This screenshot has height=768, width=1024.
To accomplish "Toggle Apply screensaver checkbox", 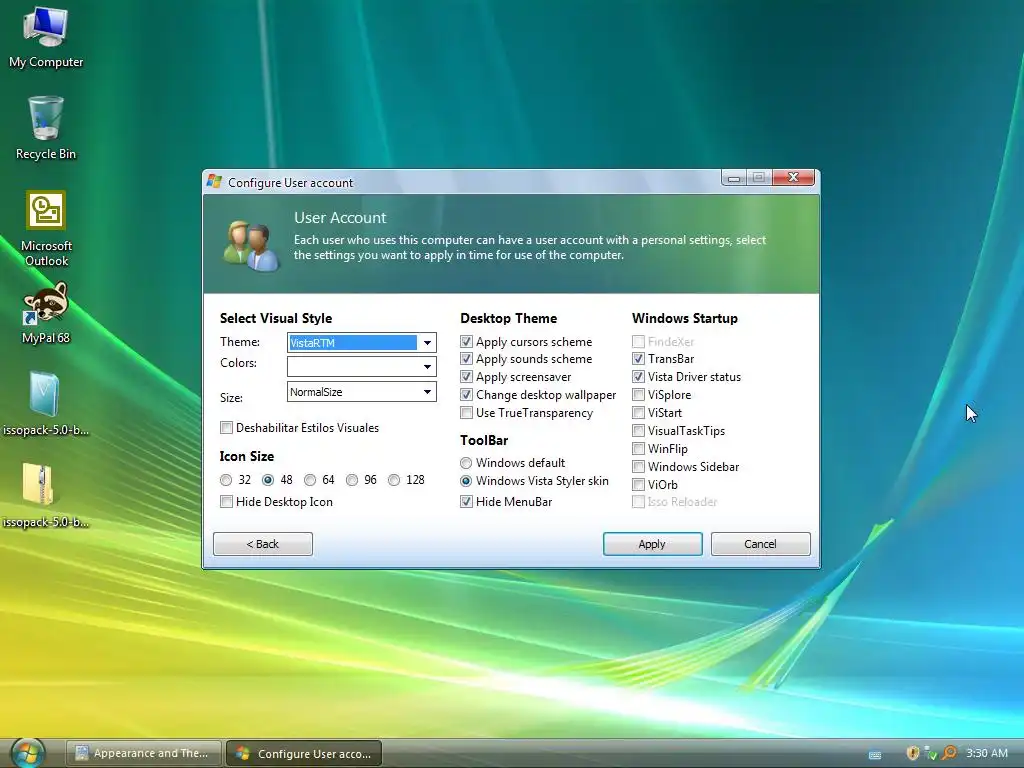I will tap(466, 377).
